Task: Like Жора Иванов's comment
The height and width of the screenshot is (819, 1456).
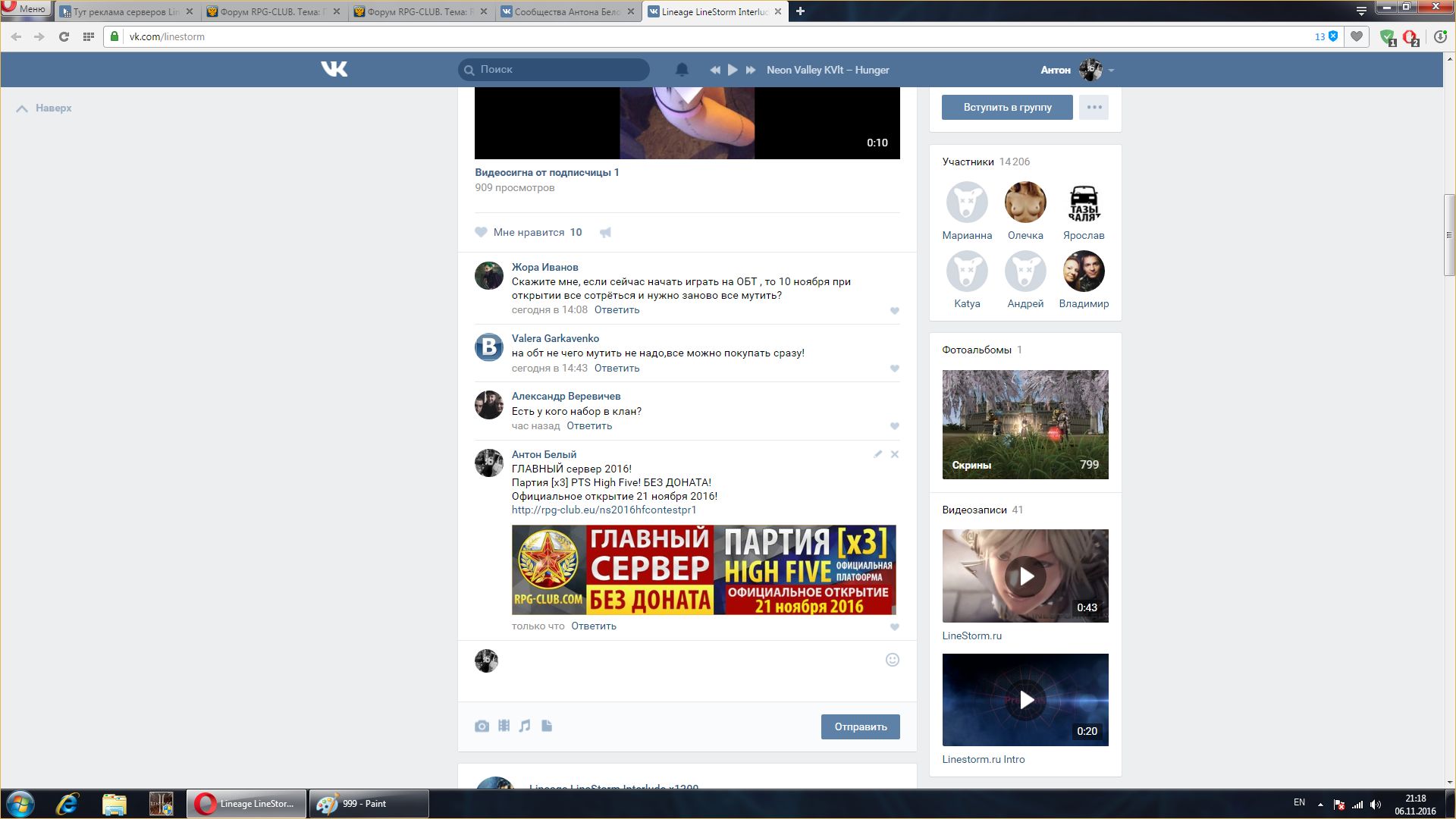Action: (x=895, y=311)
